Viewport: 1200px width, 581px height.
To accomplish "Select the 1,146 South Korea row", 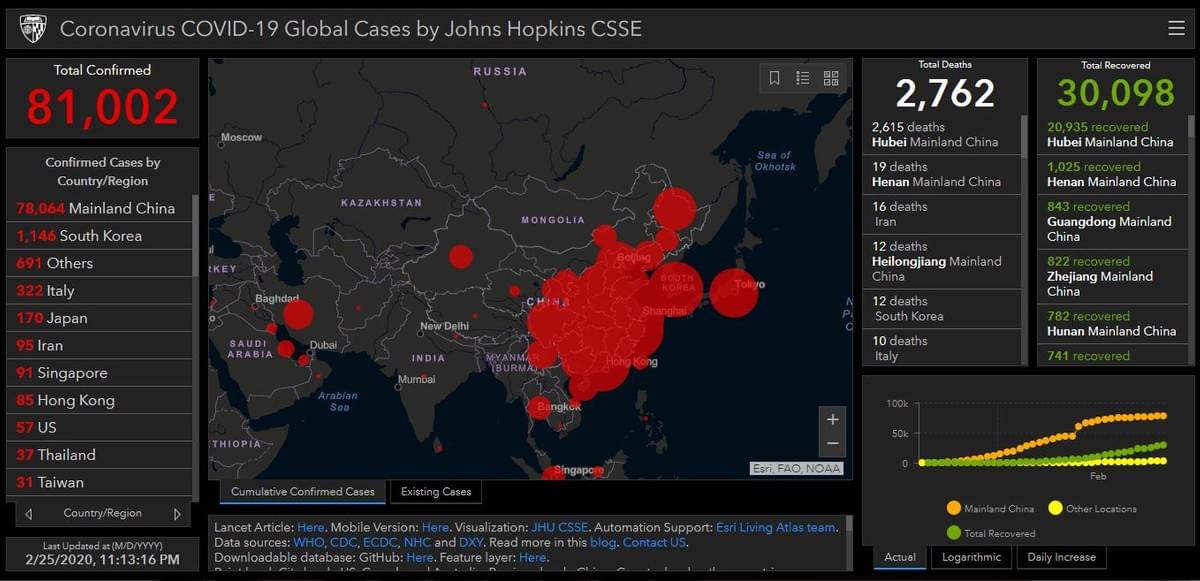I will pyautogui.click(x=97, y=236).
